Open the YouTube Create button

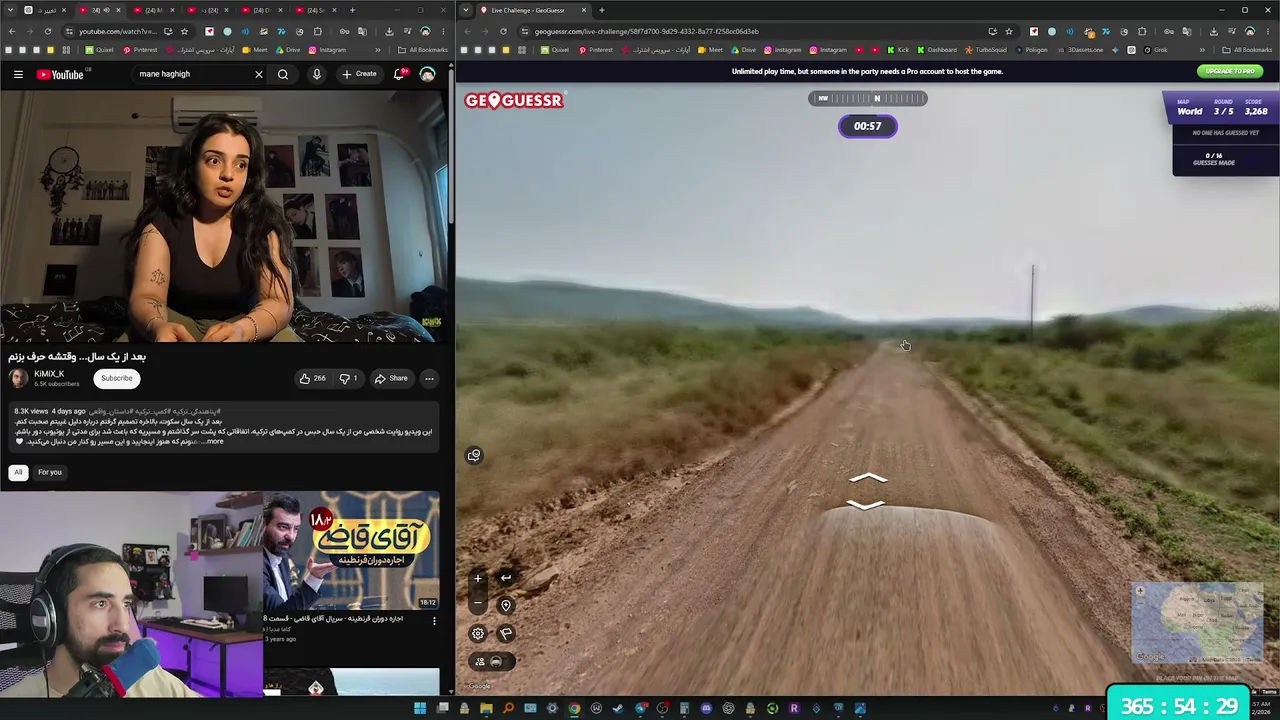359,74
